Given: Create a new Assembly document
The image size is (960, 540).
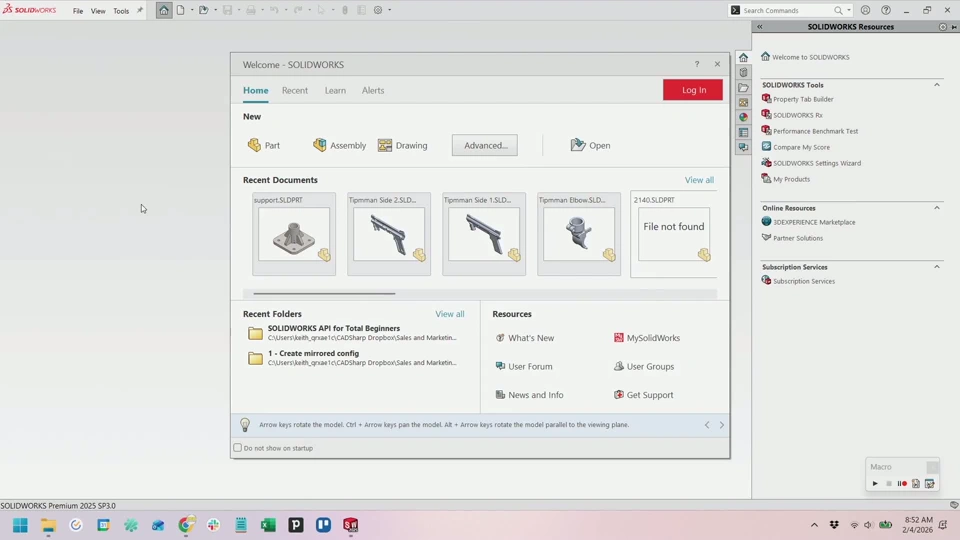Looking at the screenshot, I should point(339,145).
